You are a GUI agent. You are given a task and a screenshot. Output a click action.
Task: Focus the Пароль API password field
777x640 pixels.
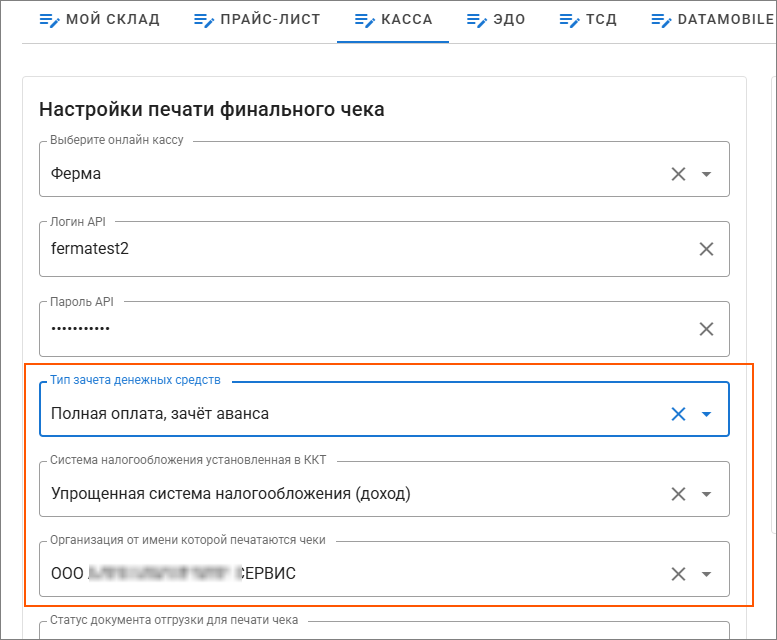pos(350,329)
